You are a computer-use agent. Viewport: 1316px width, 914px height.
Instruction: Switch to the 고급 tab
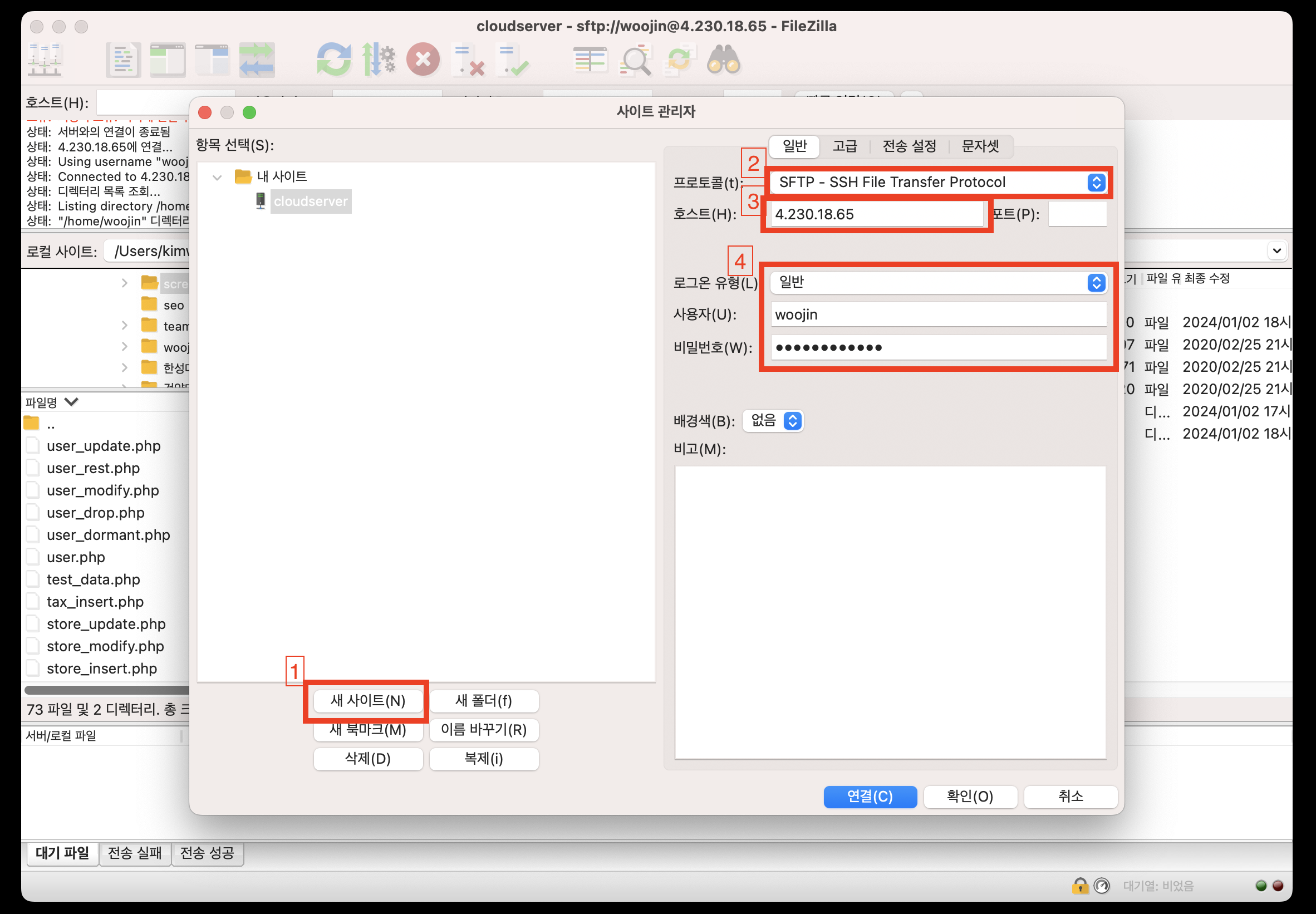[x=844, y=146]
